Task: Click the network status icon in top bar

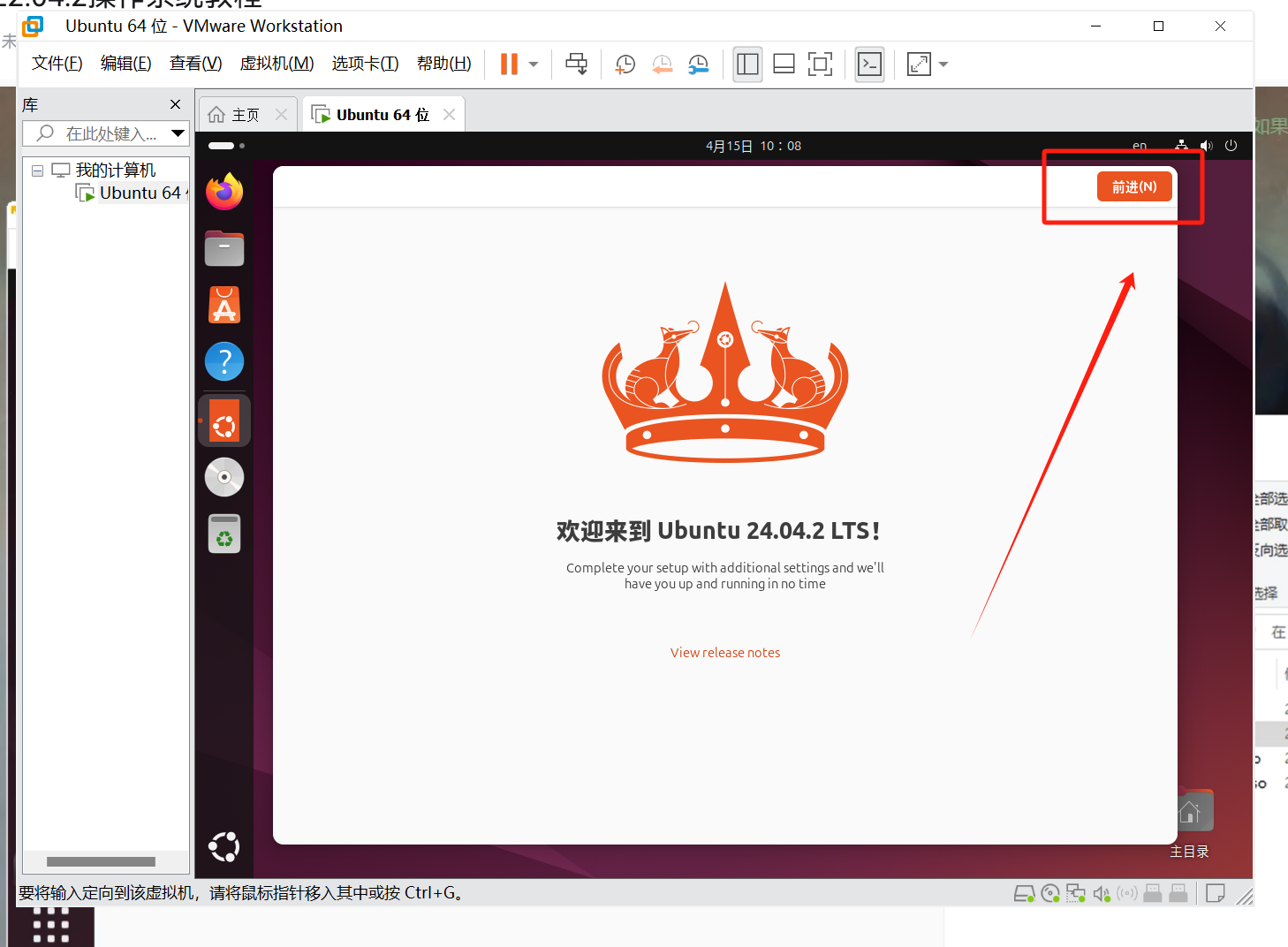Action: pyautogui.click(x=1181, y=146)
